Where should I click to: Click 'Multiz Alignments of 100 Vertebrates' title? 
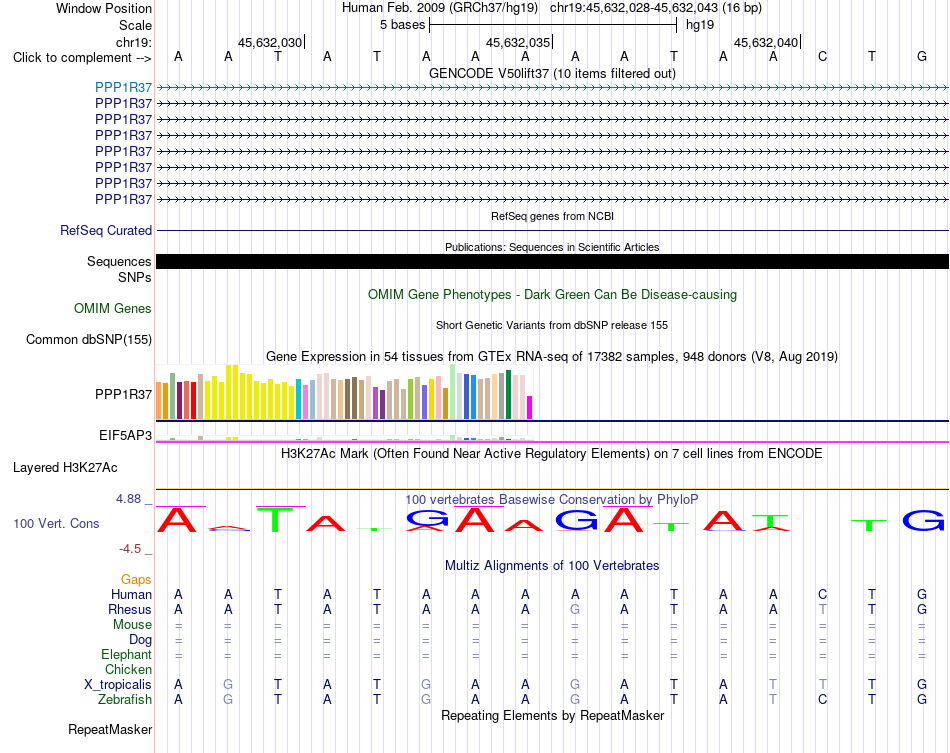point(552,566)
